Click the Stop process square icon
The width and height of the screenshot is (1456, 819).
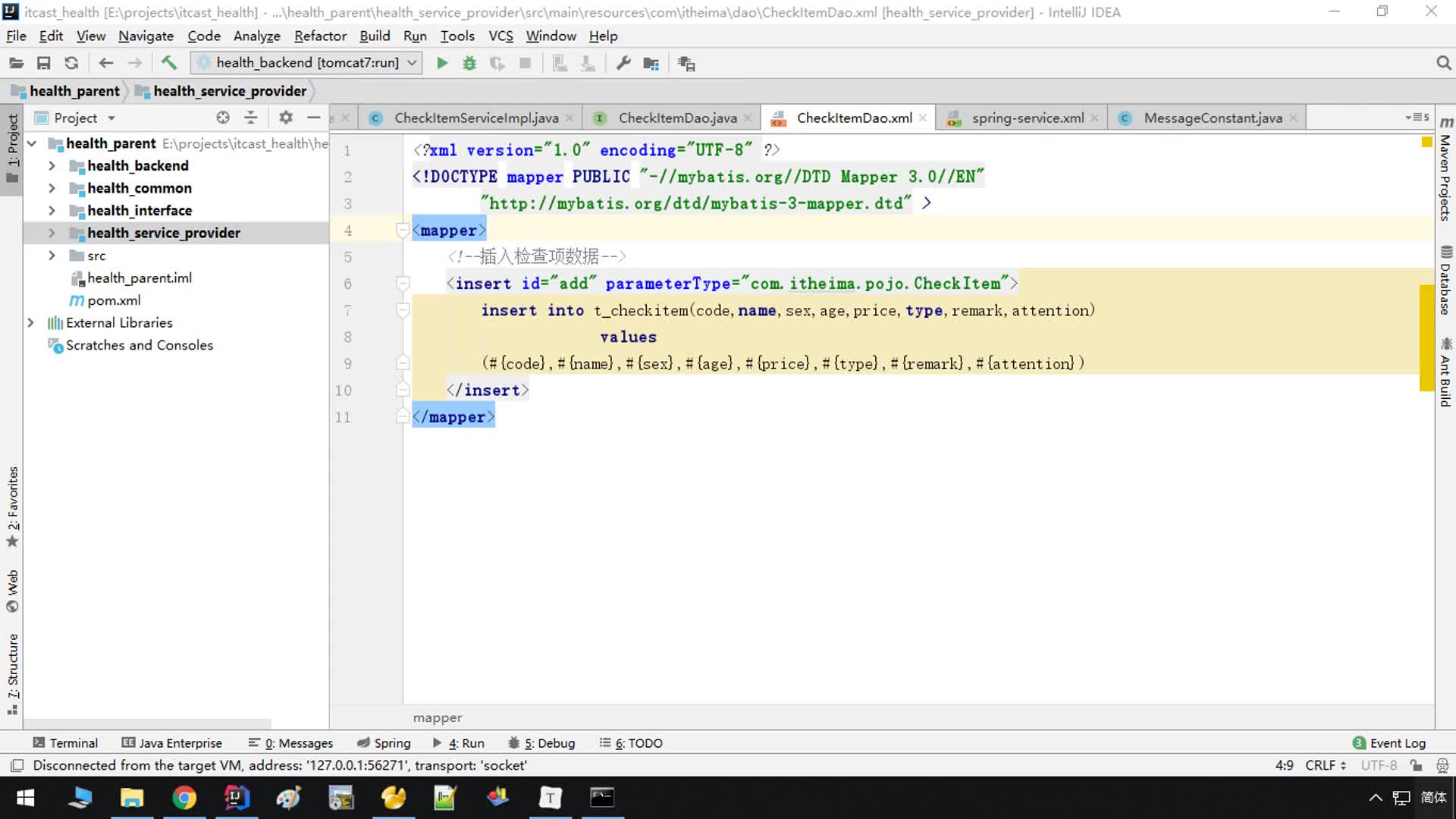525,63
